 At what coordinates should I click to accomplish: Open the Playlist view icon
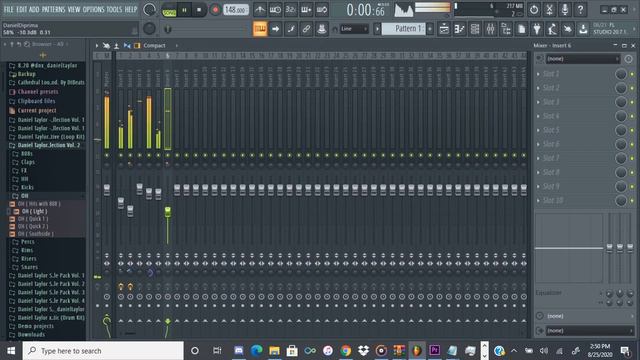(444, 29)
